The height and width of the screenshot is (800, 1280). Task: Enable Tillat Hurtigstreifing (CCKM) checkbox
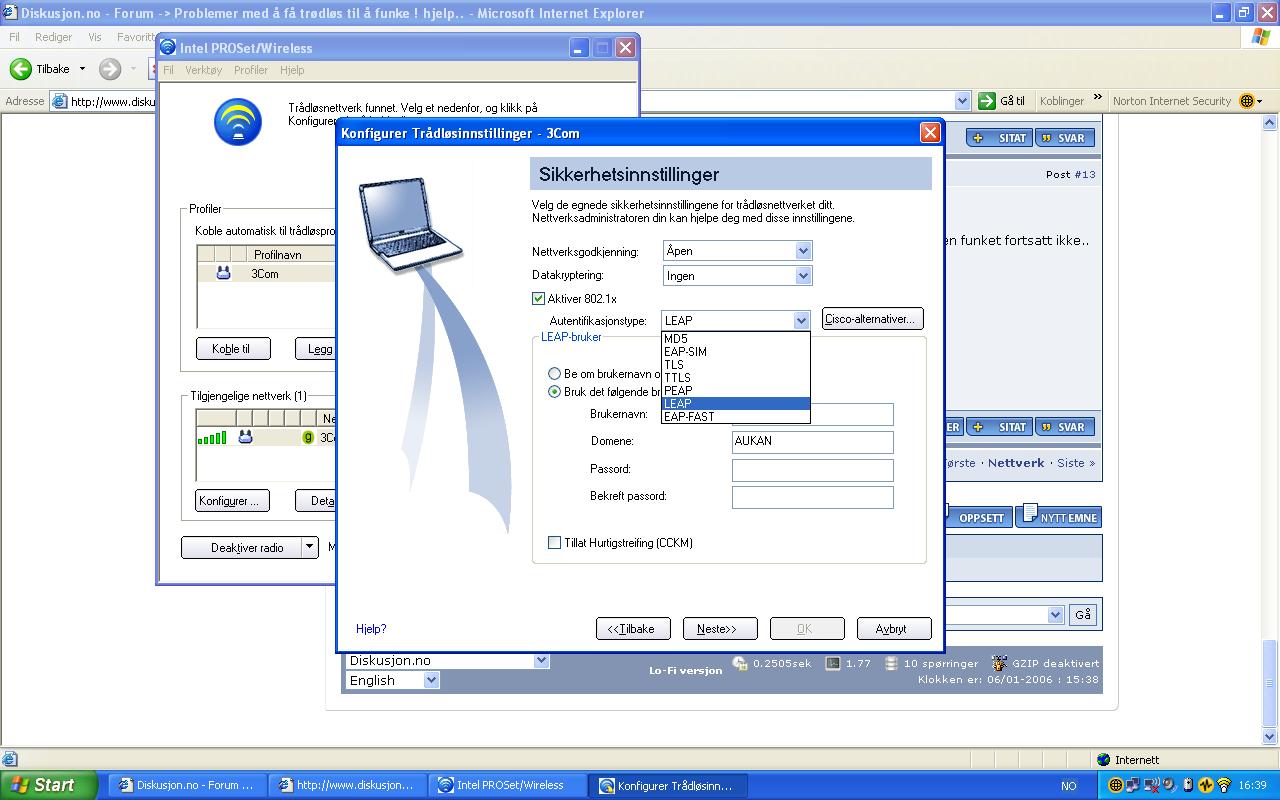coord(554,543)
